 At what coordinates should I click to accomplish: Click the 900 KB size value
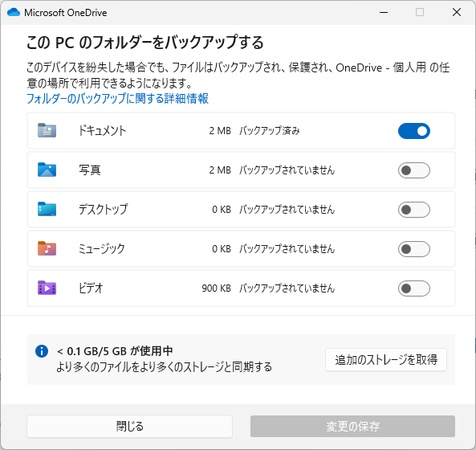point(216,288)
